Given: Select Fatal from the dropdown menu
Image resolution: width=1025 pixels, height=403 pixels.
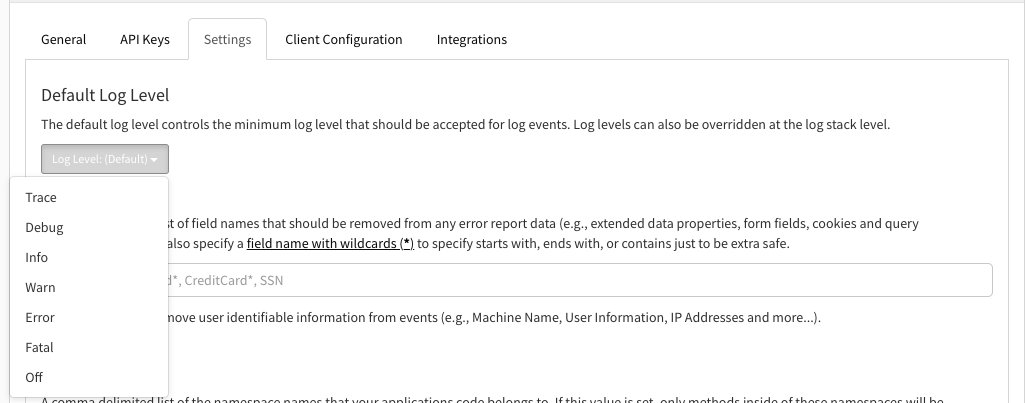Looking at the screenshot, I should pos(39,348).
